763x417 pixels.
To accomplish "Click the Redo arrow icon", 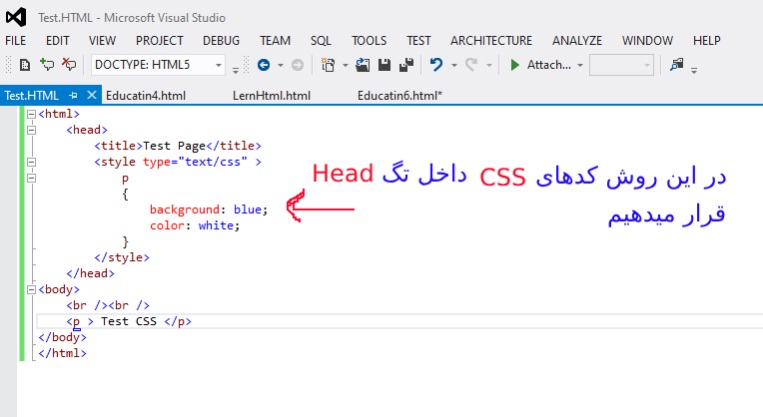I will (472, 65).
